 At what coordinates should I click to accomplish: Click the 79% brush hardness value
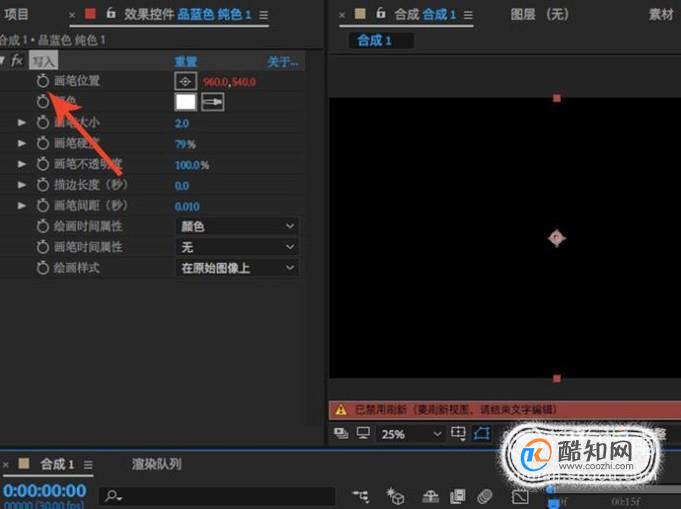(x=185, y=144)
